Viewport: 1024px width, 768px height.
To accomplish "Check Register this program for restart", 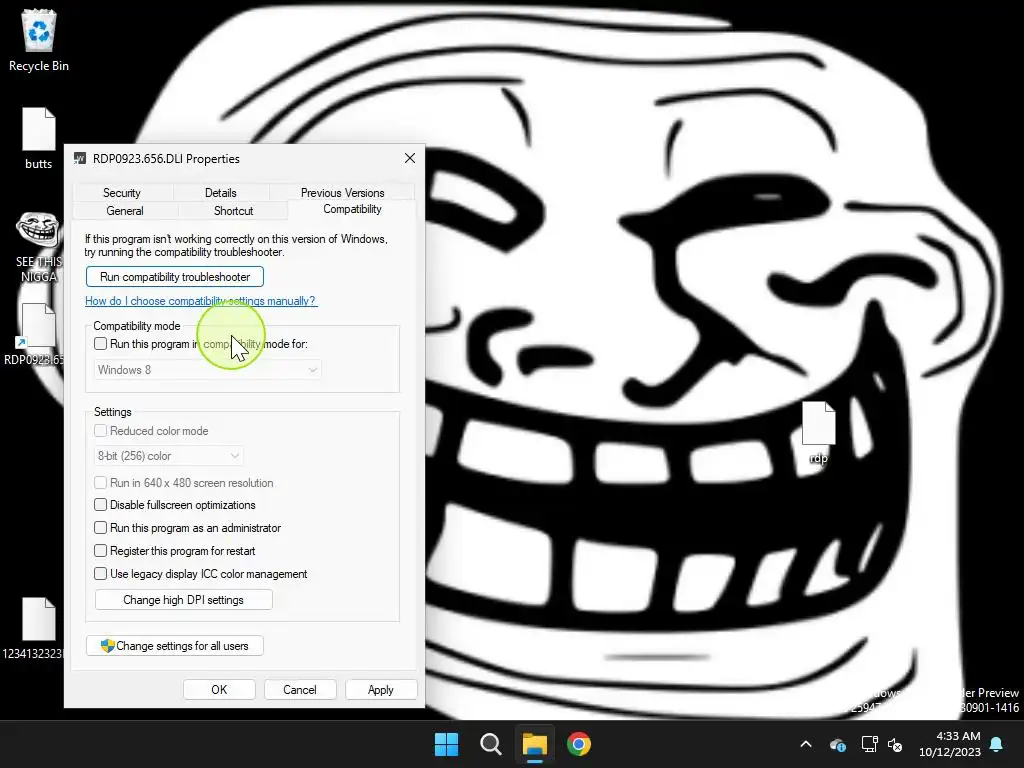I will pyautogui.click(x=101, y=551).
